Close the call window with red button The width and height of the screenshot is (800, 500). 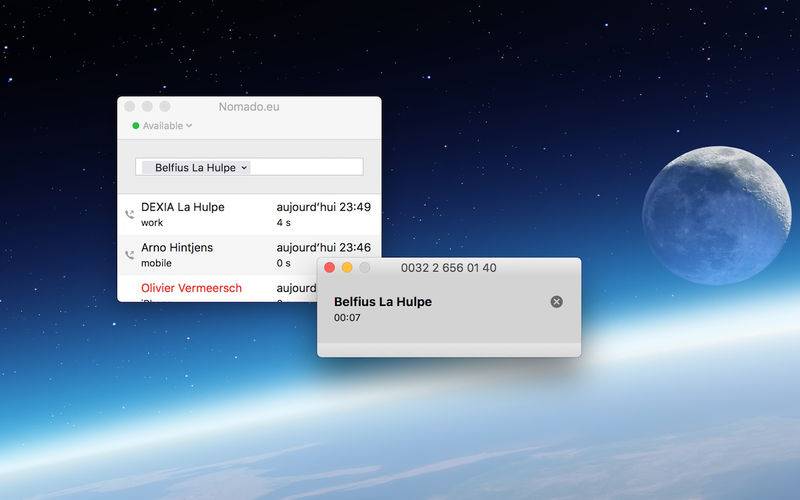tap(330, 268)
